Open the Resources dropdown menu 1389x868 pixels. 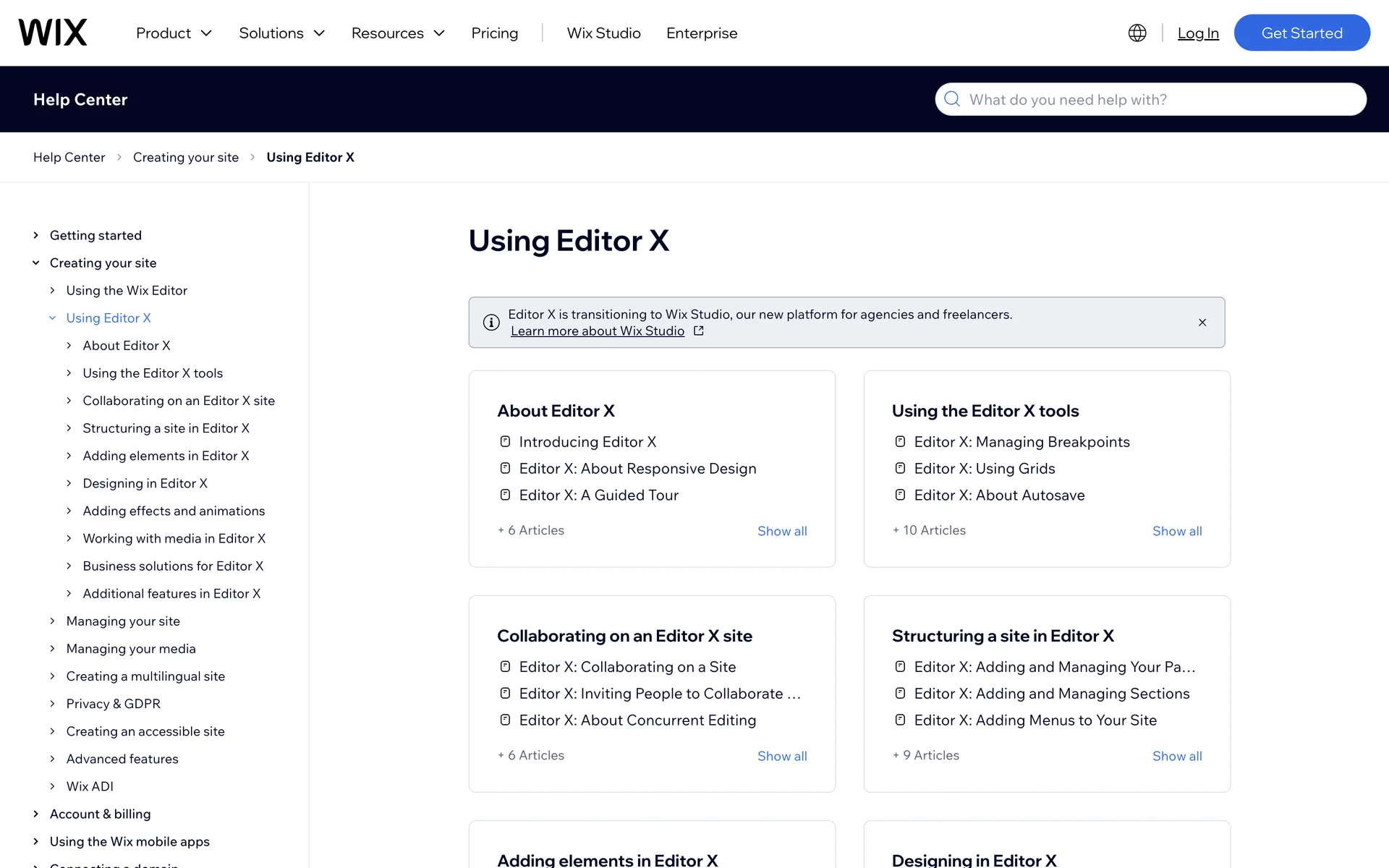pyautogui.click(x=398, y=33)
